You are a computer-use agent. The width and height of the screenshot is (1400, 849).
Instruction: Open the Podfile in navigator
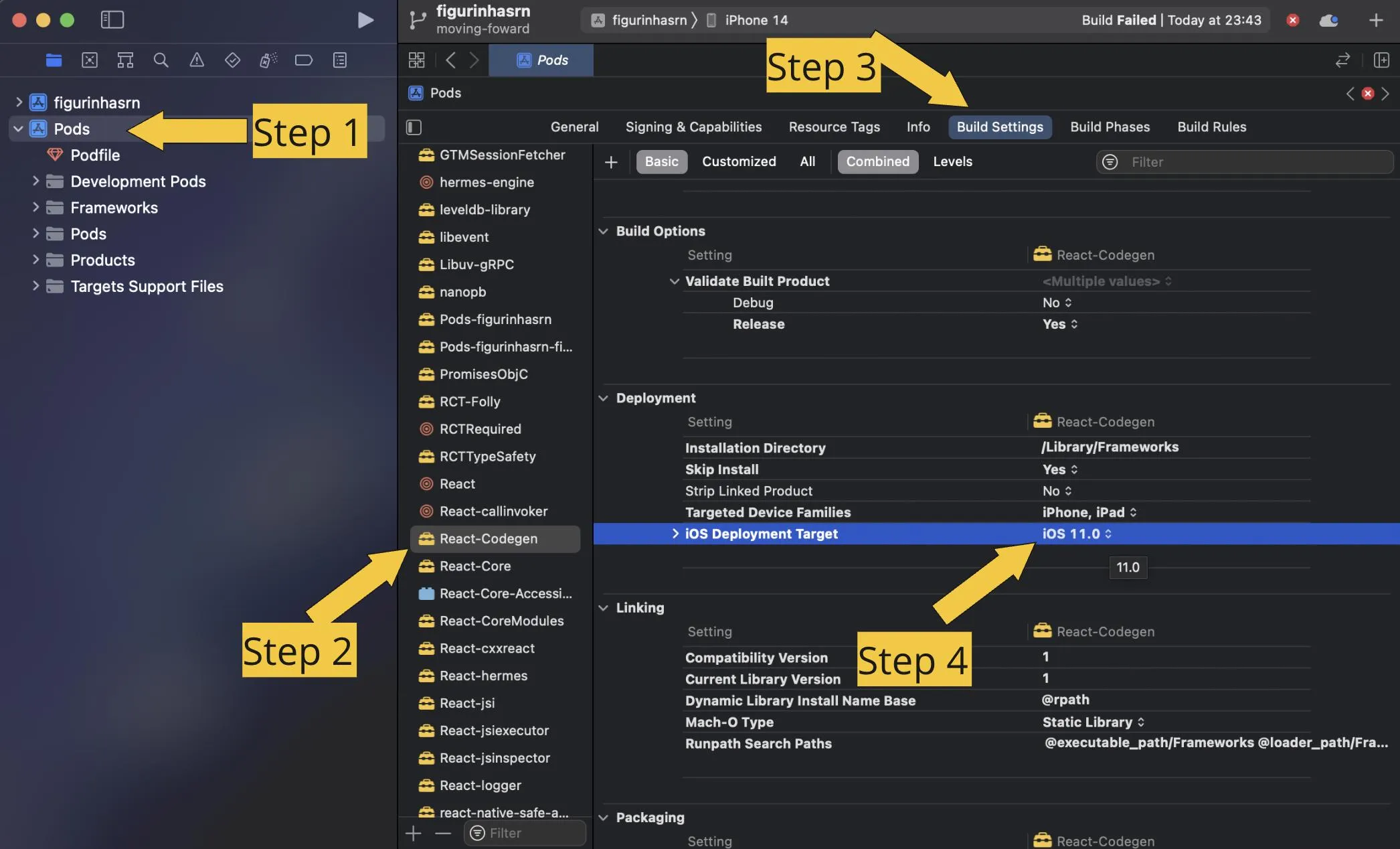click(95, 155)
